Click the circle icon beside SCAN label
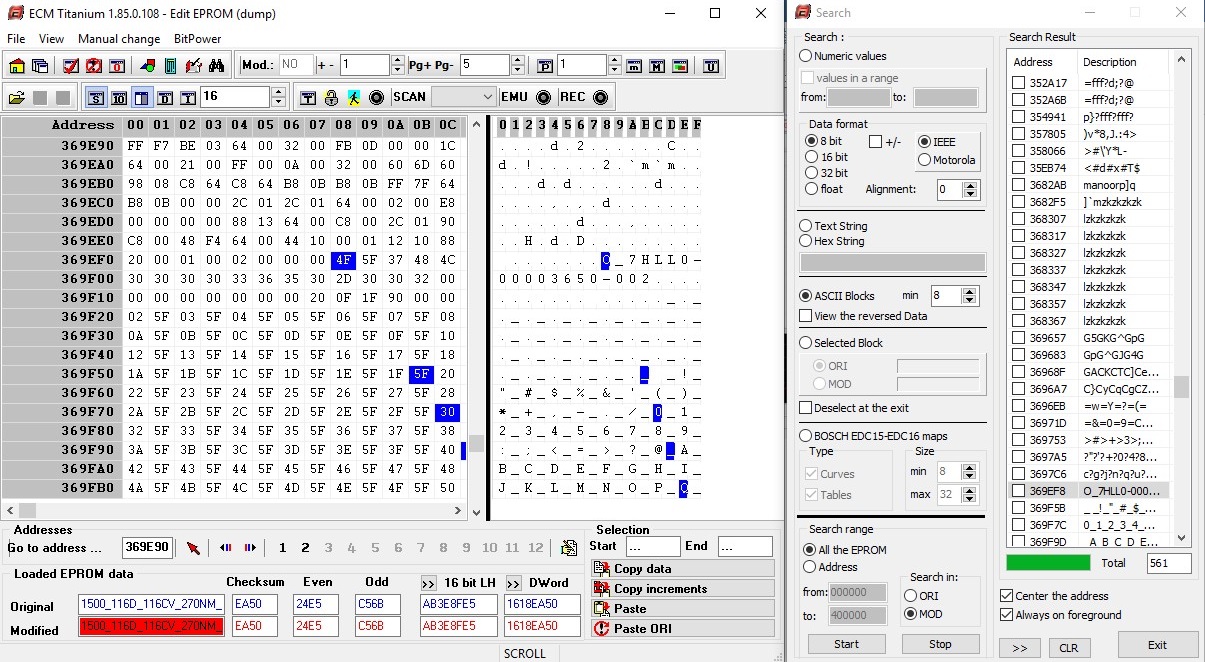The image size is (1205, 662). (376, 97)
